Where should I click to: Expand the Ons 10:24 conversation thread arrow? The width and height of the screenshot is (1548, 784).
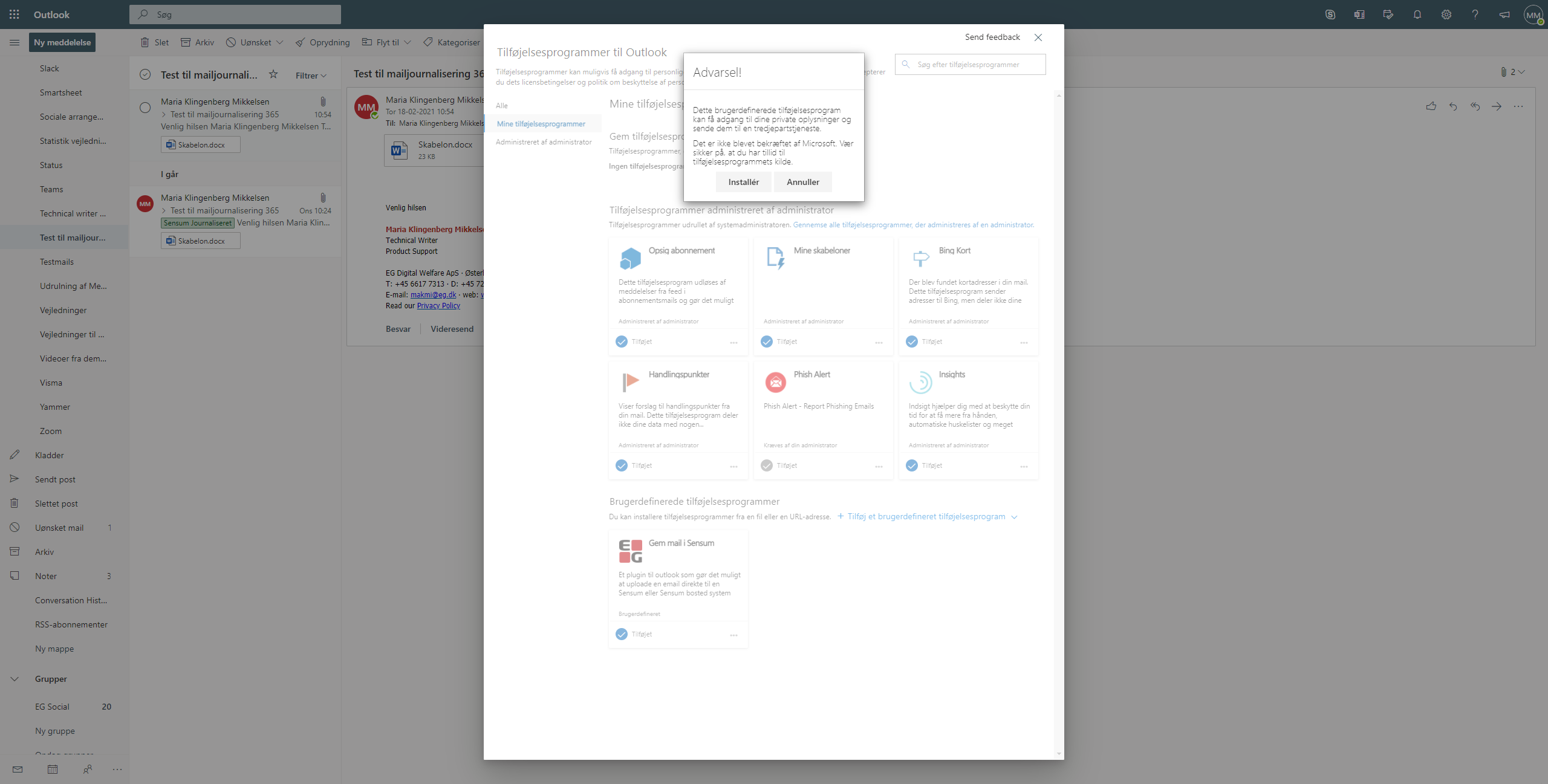point(164,210)
